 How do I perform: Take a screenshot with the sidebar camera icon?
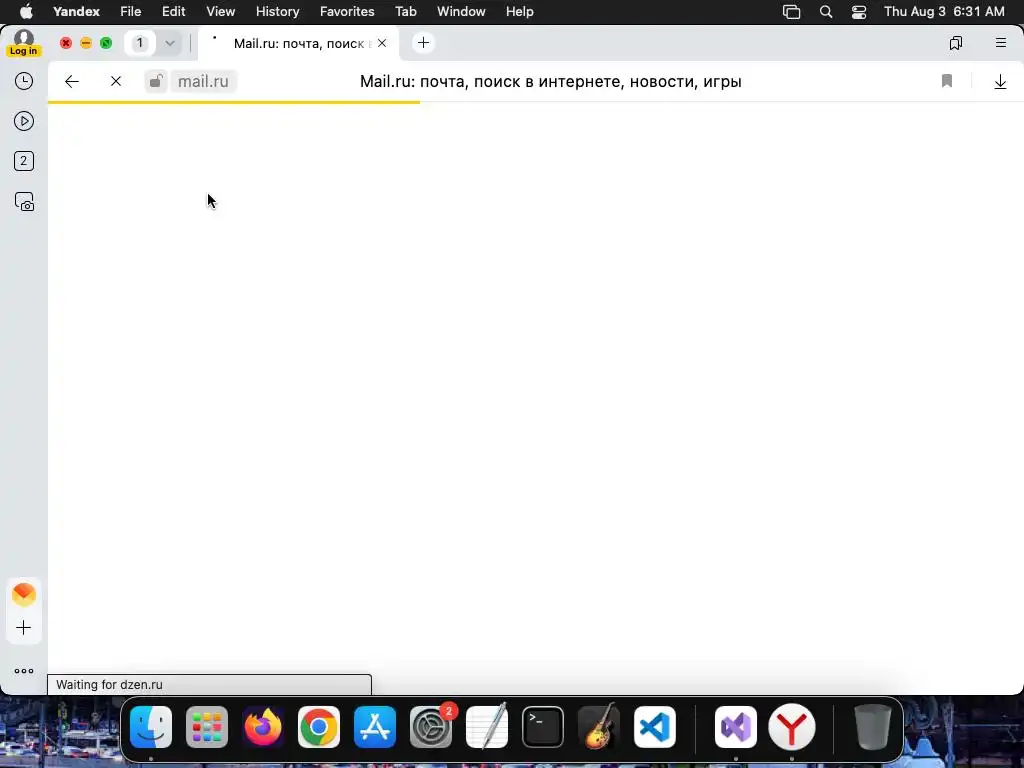coord(24,202)
